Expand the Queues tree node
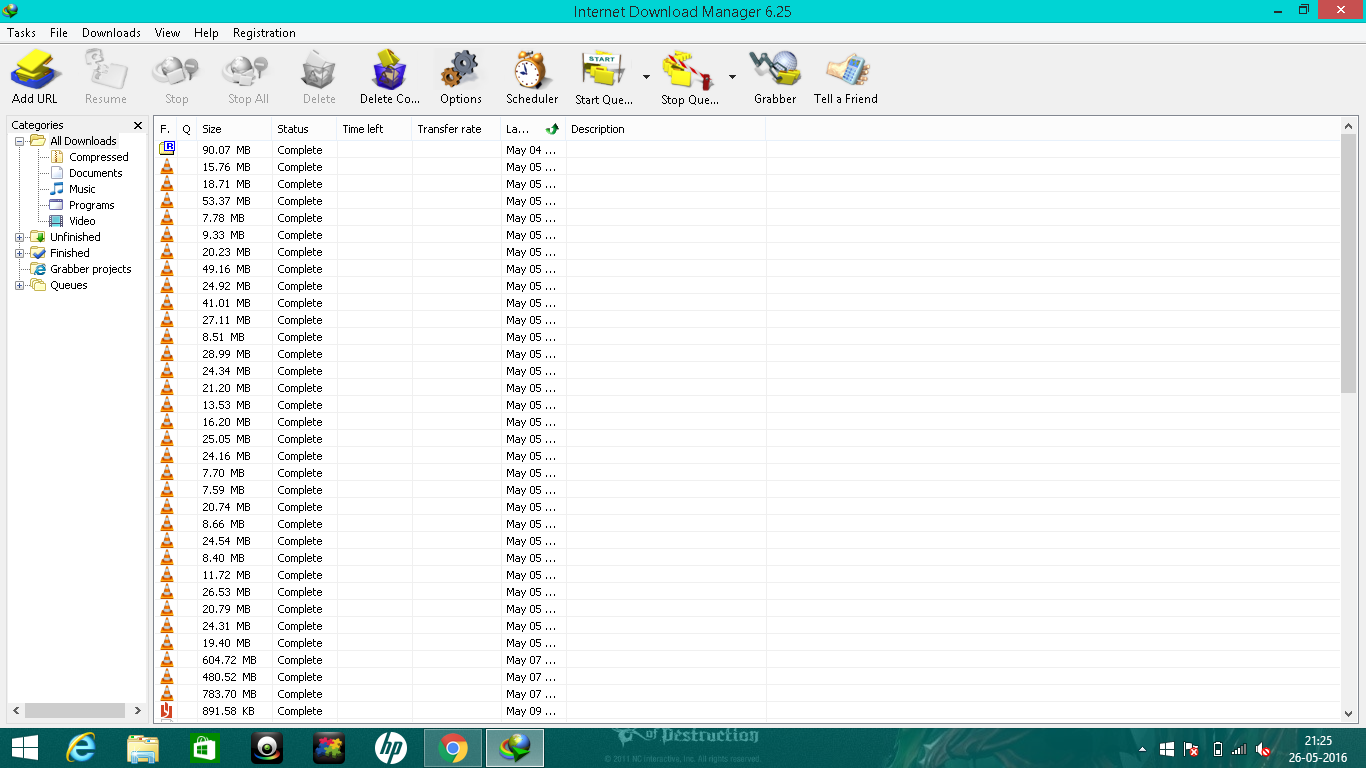1366x768 pixels. tap(19, 285)
